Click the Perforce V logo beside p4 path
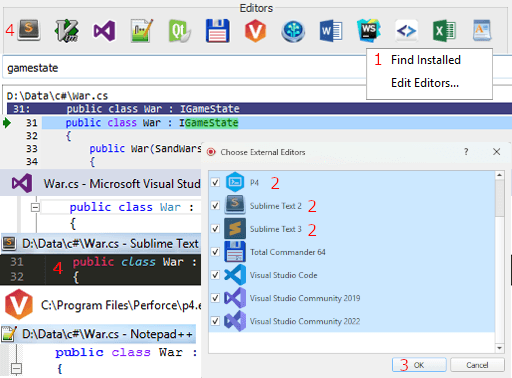512x378 pixels. pyautogui.click(x=19, y=304)
